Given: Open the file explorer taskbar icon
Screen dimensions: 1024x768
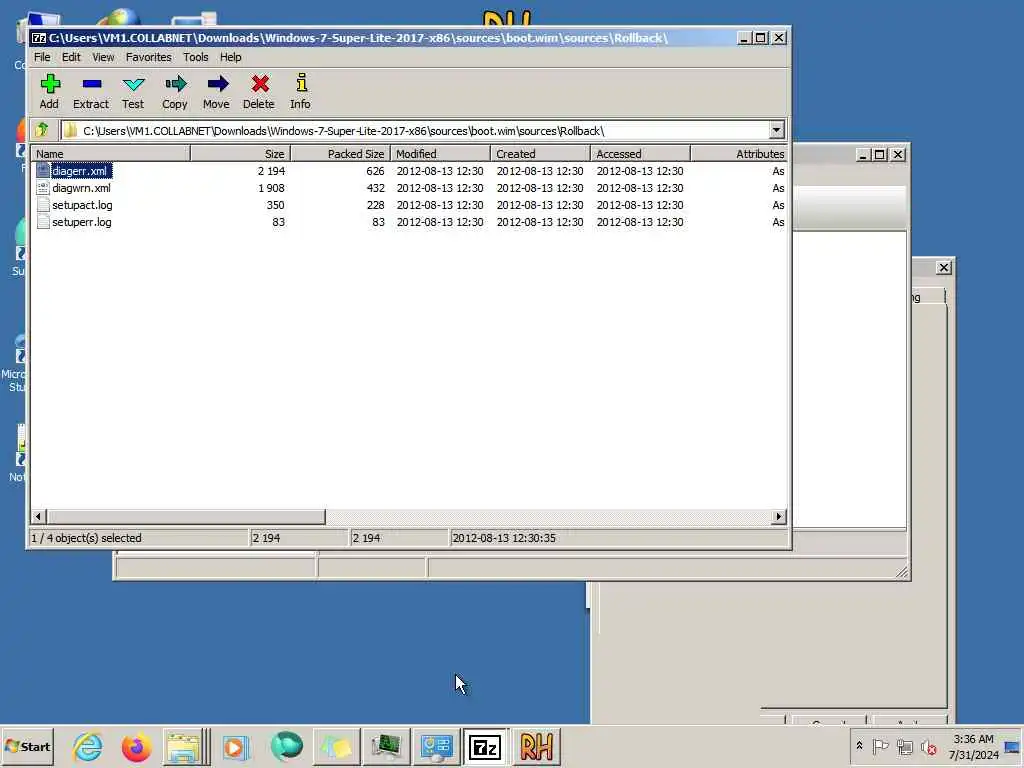Looking at the screenshot, I should pos(184,746).
